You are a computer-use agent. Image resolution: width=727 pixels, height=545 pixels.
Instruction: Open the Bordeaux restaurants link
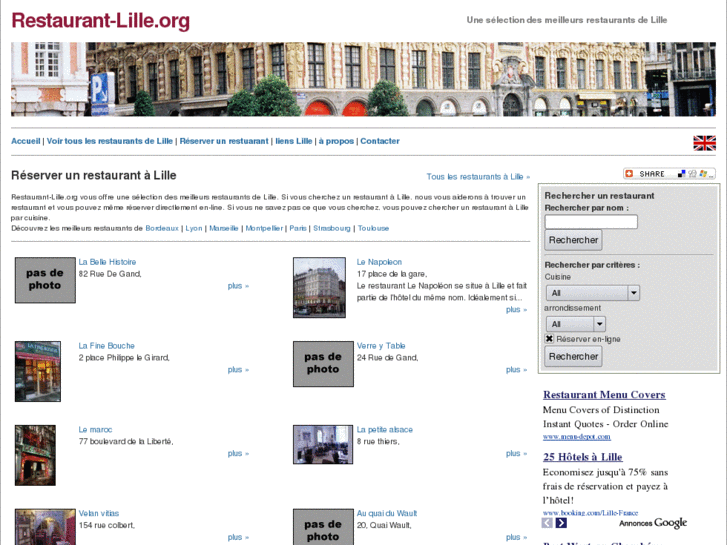click(x=162, y=228)
